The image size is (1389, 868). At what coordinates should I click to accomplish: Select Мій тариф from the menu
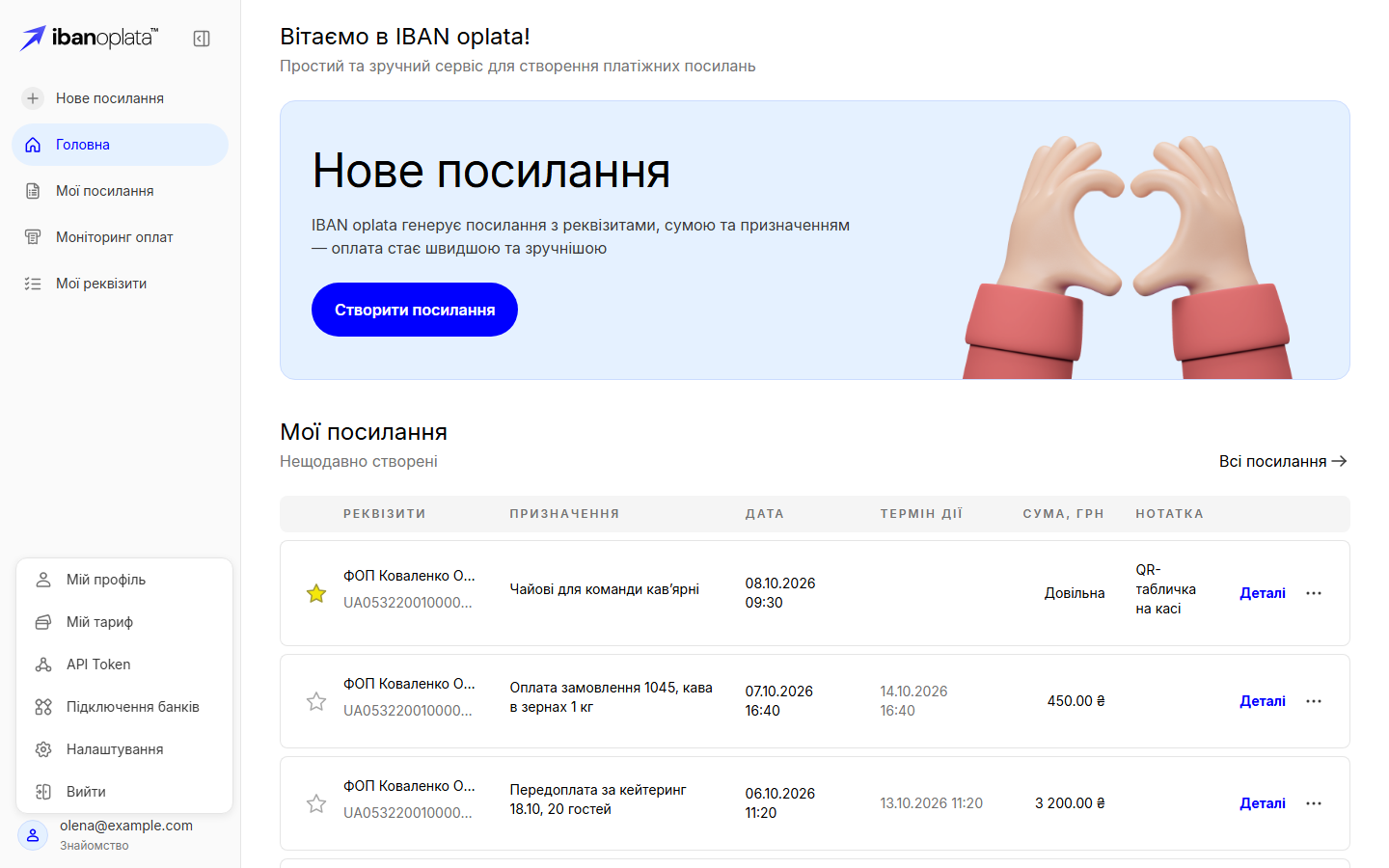pyautogui.click(x=124, y=622)
